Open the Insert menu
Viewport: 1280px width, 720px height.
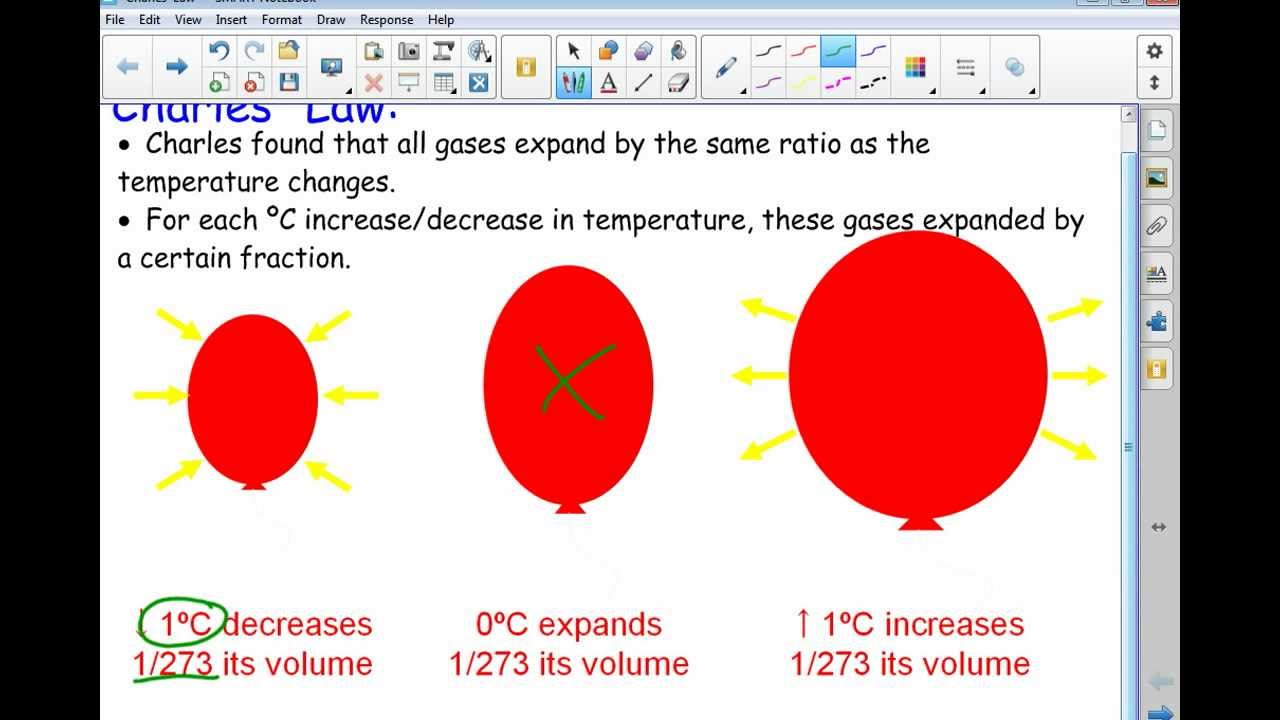tap(232, 19)
